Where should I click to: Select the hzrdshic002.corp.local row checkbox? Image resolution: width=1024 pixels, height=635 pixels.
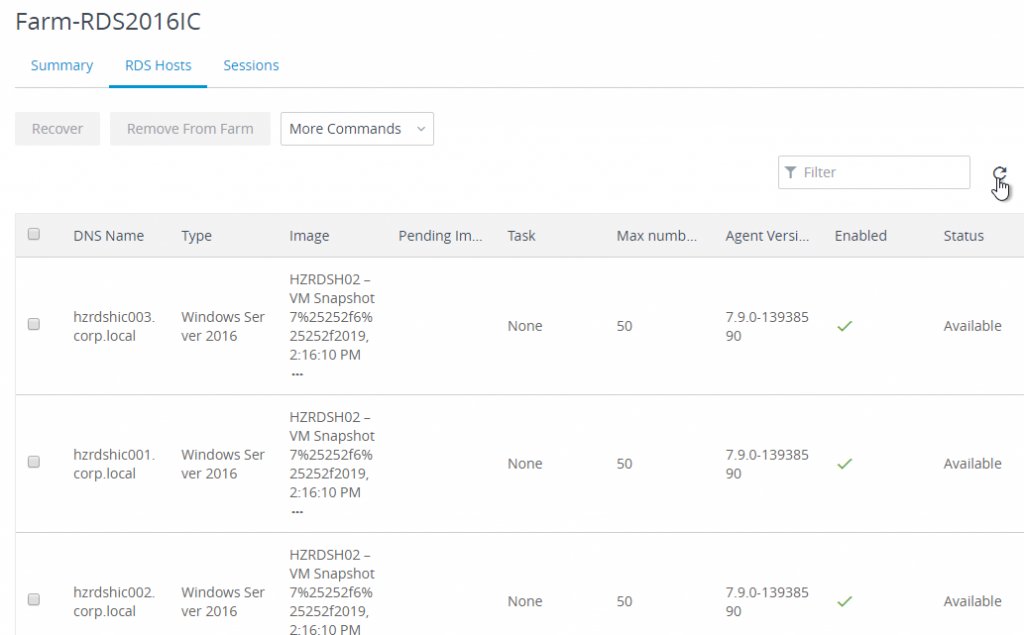[33, 599]
